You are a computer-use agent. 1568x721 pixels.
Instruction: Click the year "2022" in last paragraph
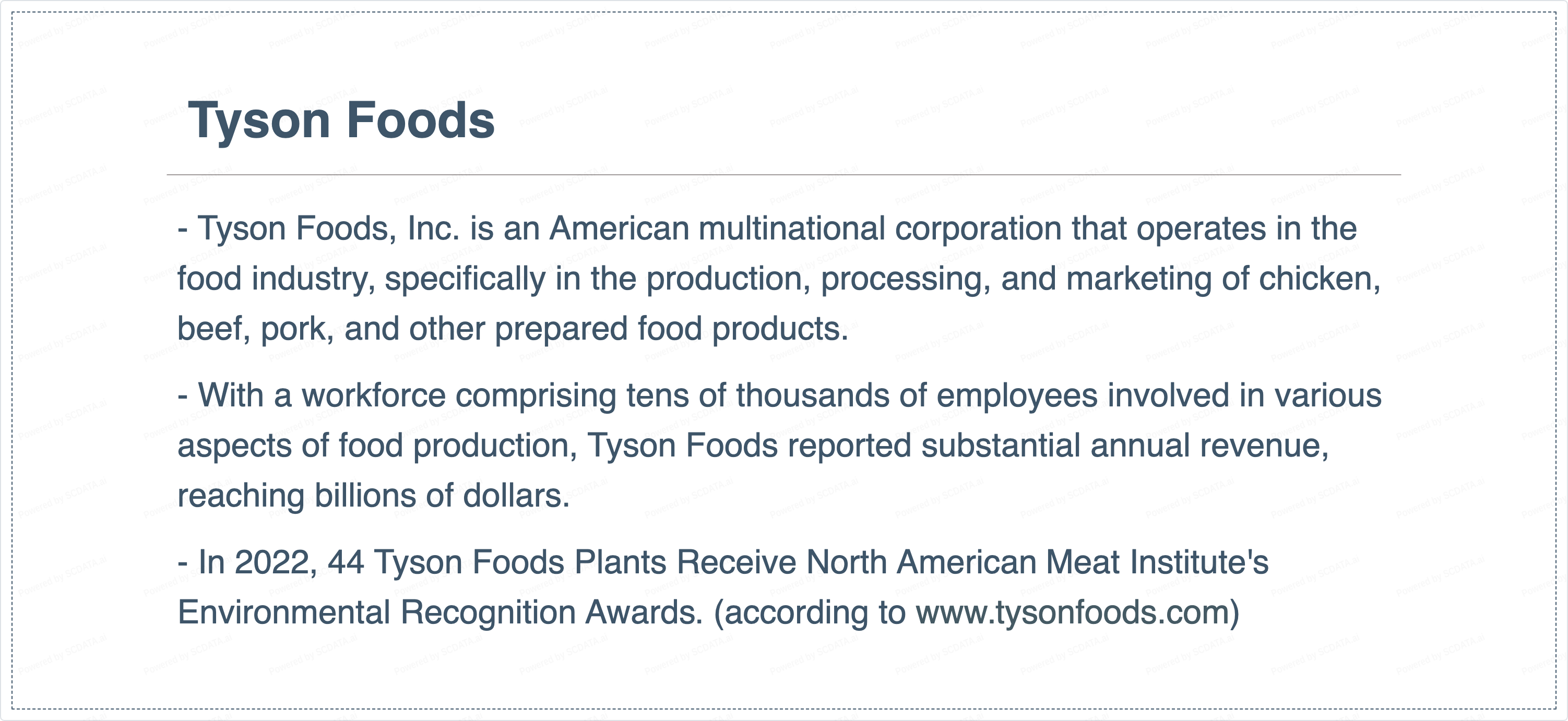click(275, 562)
